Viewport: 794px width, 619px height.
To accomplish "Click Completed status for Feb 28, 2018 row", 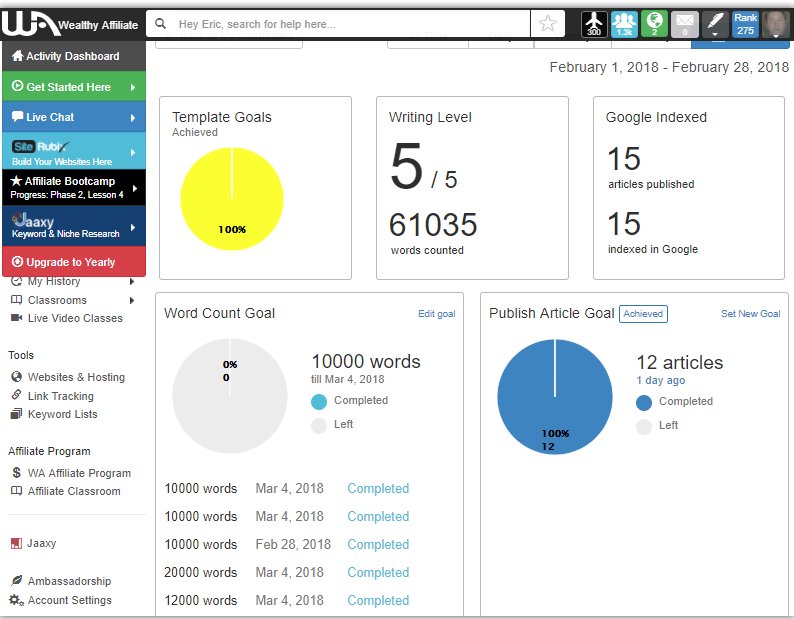I will (378, 545).
